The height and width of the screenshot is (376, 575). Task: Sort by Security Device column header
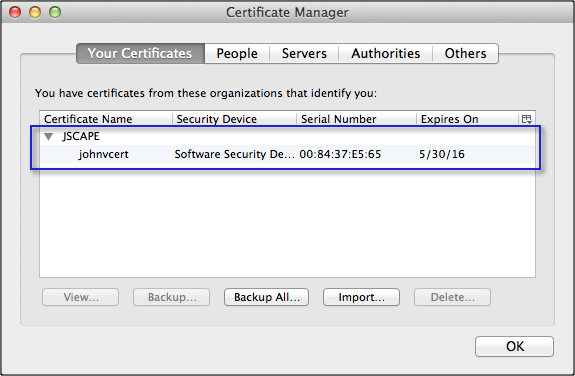(x=234, y=119)
